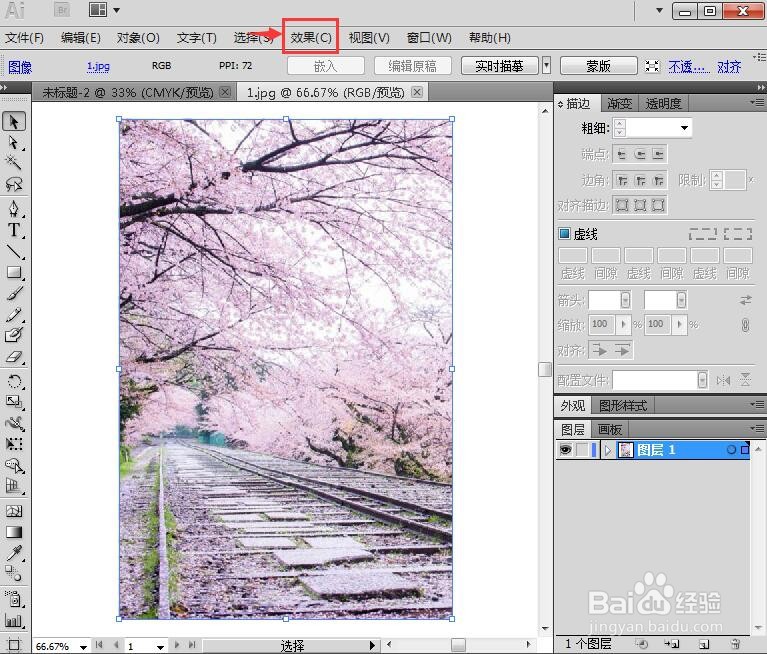Select the Eyedropper tool
767x654 pixels.
[14, 553]
